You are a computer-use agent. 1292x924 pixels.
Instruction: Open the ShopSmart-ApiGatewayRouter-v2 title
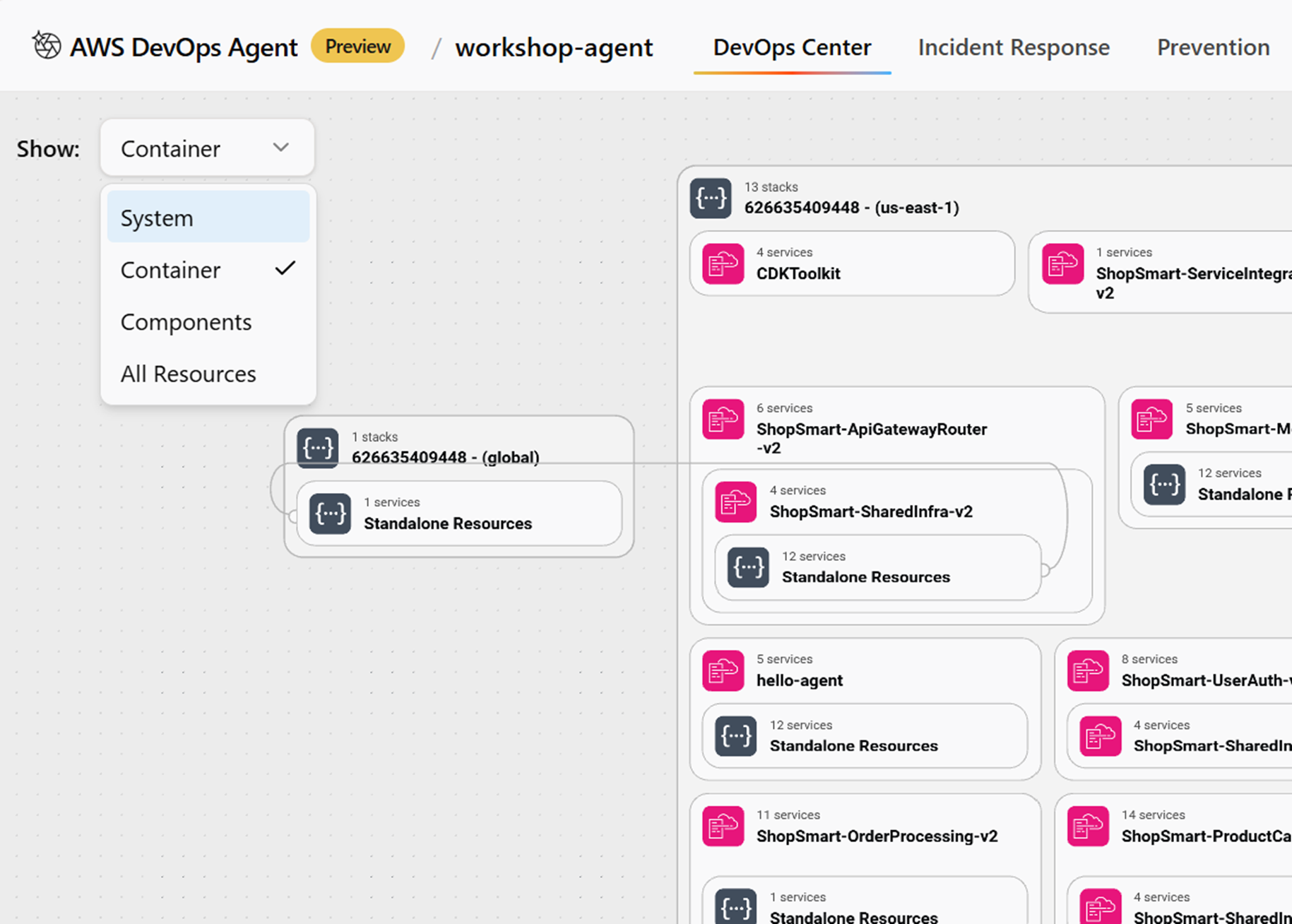pyautogui.click(x=871, y=439)
